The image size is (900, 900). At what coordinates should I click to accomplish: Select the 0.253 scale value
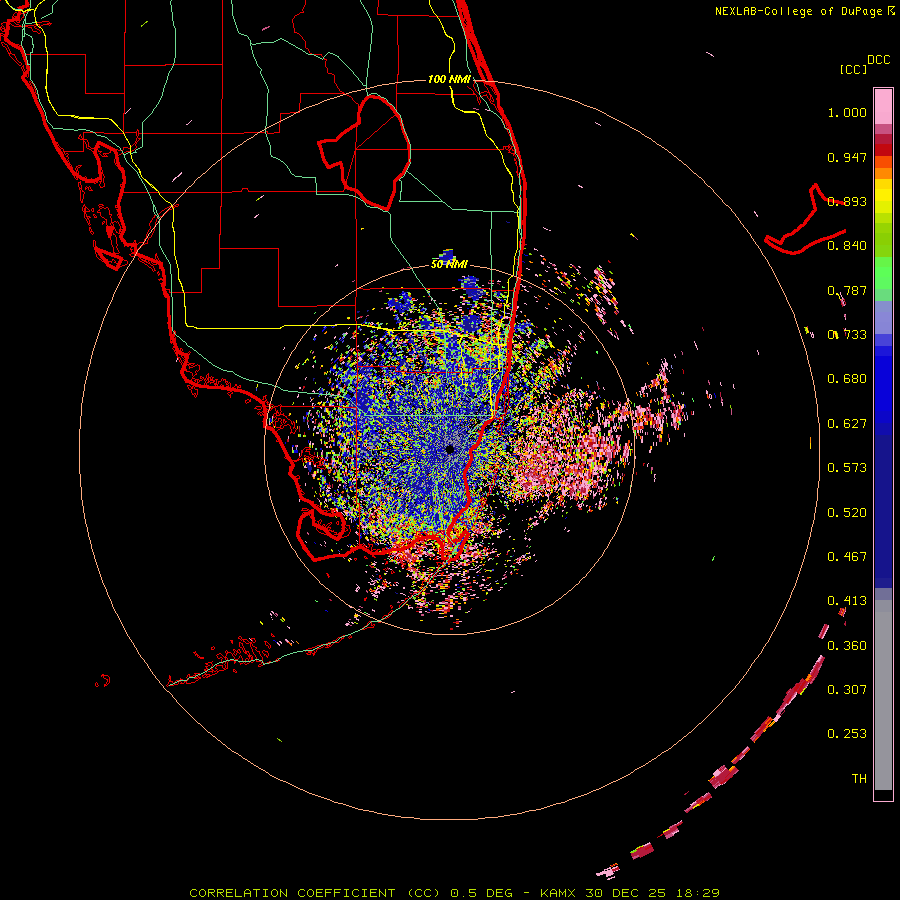(x=847, y=734)
